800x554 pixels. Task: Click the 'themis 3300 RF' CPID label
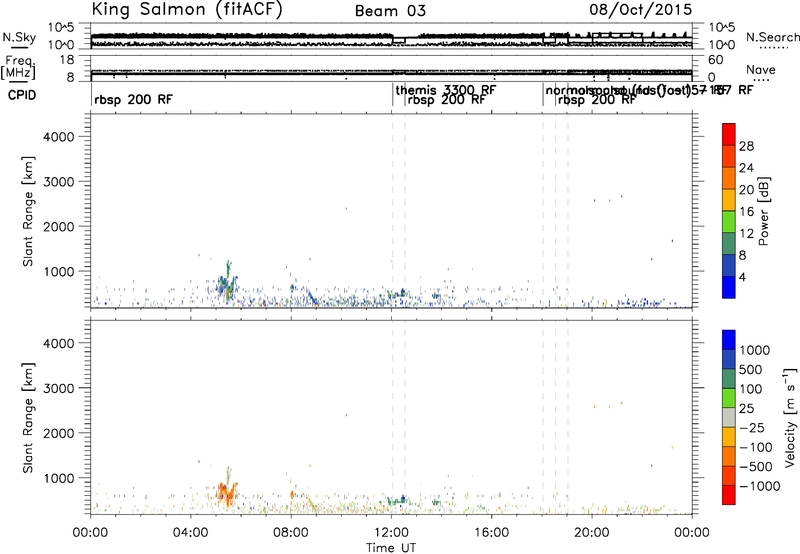point(446,90)
